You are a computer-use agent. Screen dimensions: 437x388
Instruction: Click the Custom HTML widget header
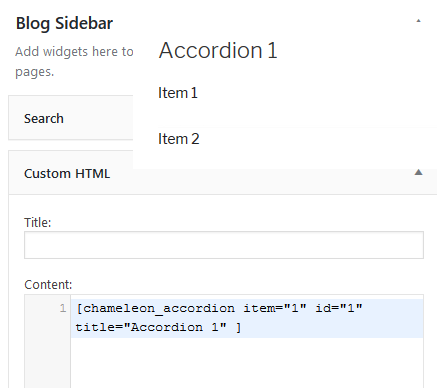click(x=223, y=173)
